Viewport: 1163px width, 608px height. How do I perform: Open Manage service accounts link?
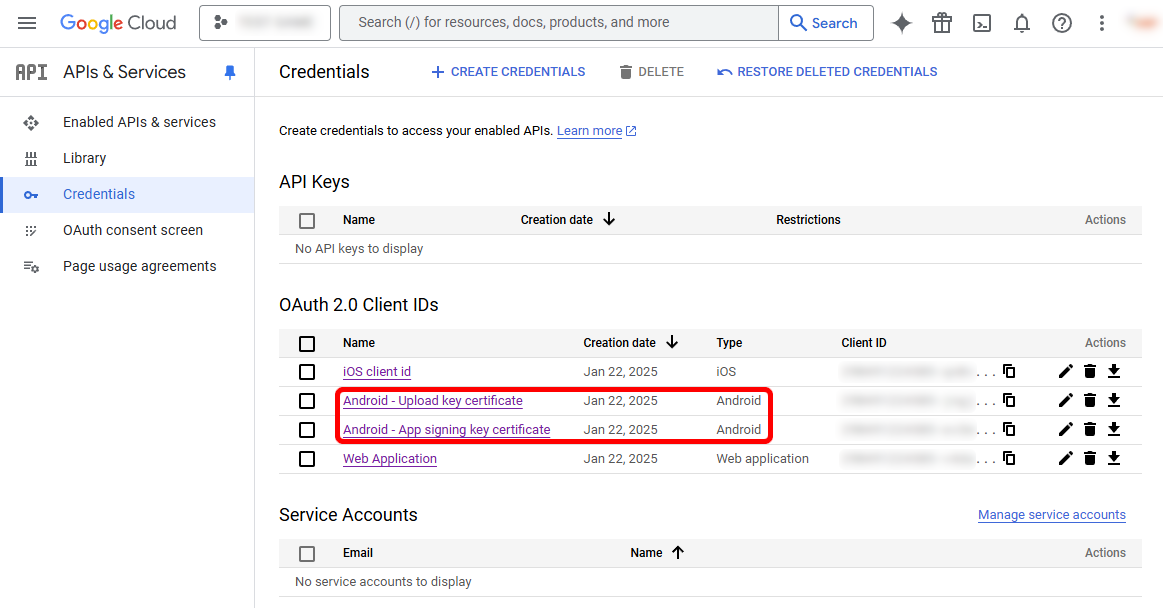pyautogui.click(x=1052, y=515)
